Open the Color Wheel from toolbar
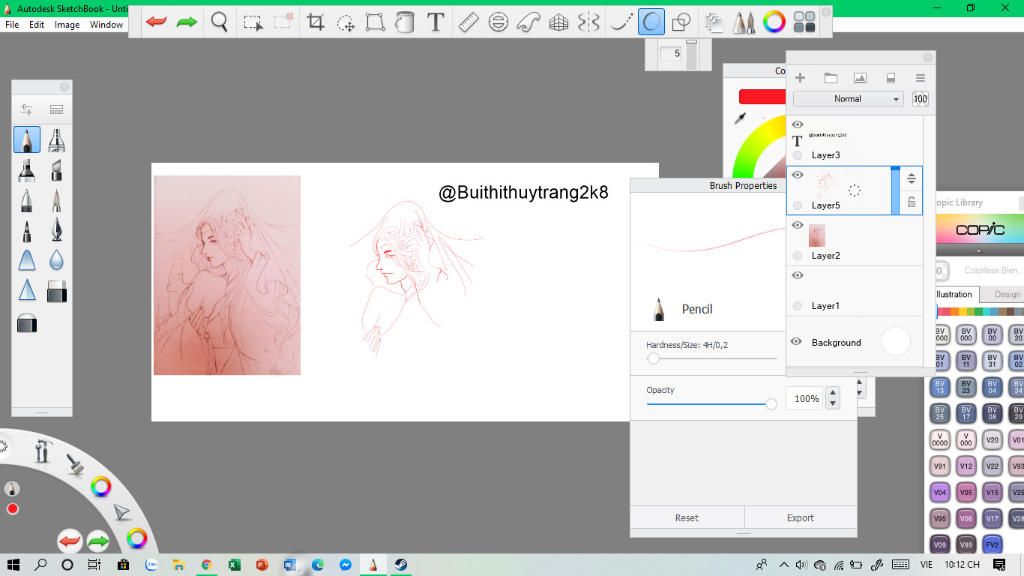 click(x=774, y=22)
